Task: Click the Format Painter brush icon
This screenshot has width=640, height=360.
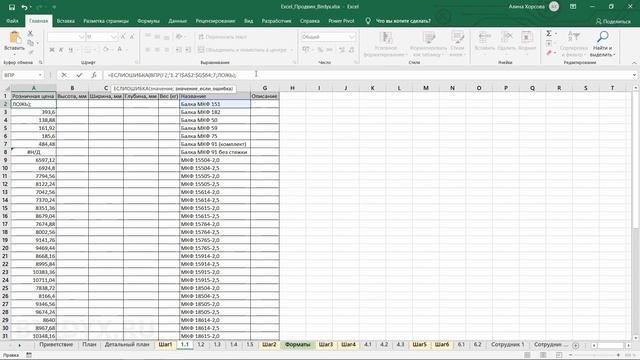Action: [x=31, y=52]
